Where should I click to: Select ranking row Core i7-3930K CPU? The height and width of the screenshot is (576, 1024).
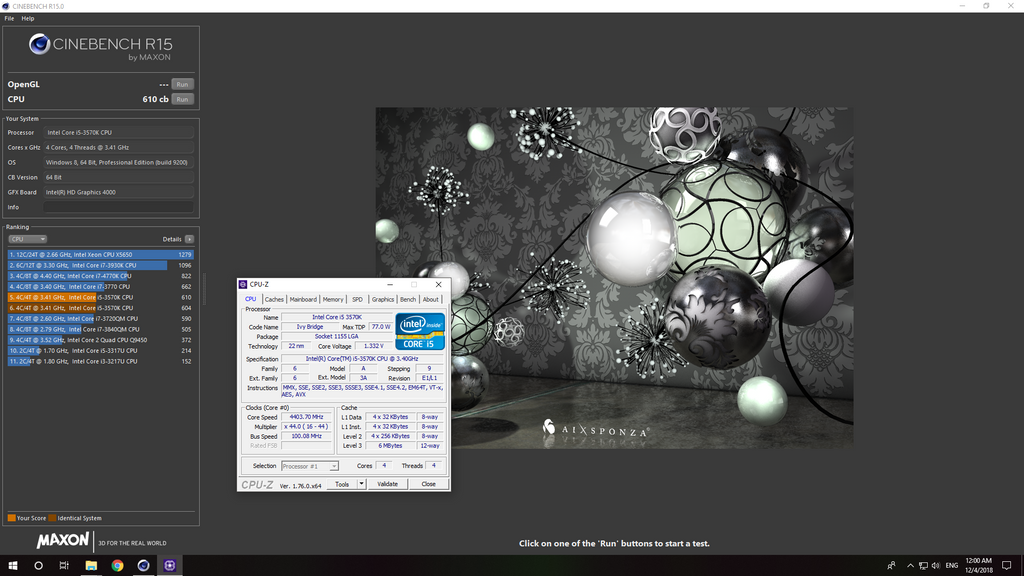click(101, 265)
